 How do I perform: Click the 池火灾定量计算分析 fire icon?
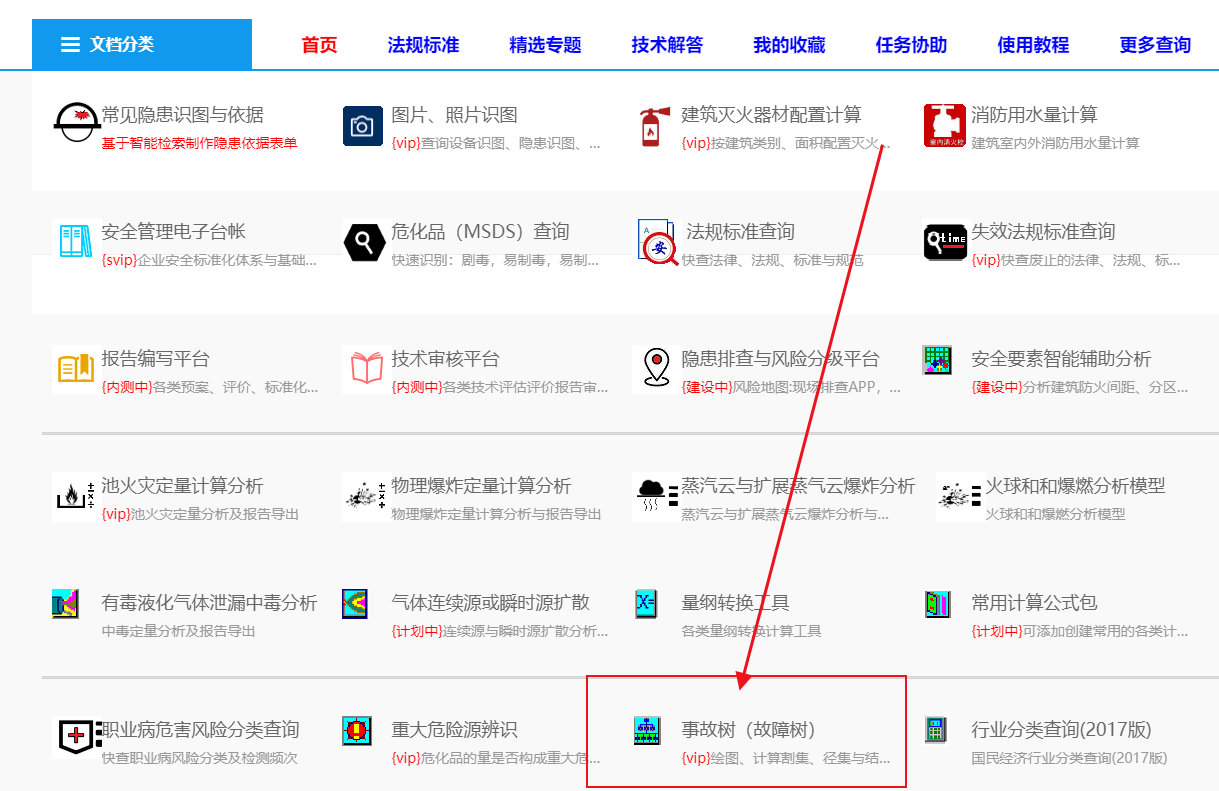(76, 496)
